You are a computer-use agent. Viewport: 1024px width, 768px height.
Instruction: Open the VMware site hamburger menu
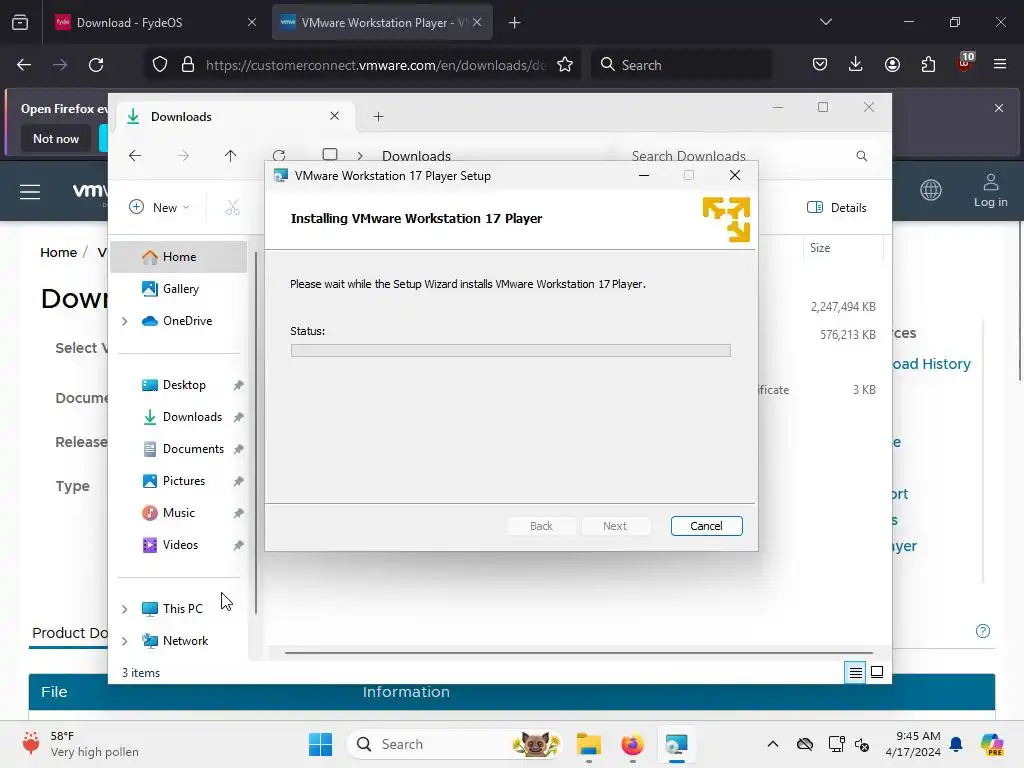30,191
